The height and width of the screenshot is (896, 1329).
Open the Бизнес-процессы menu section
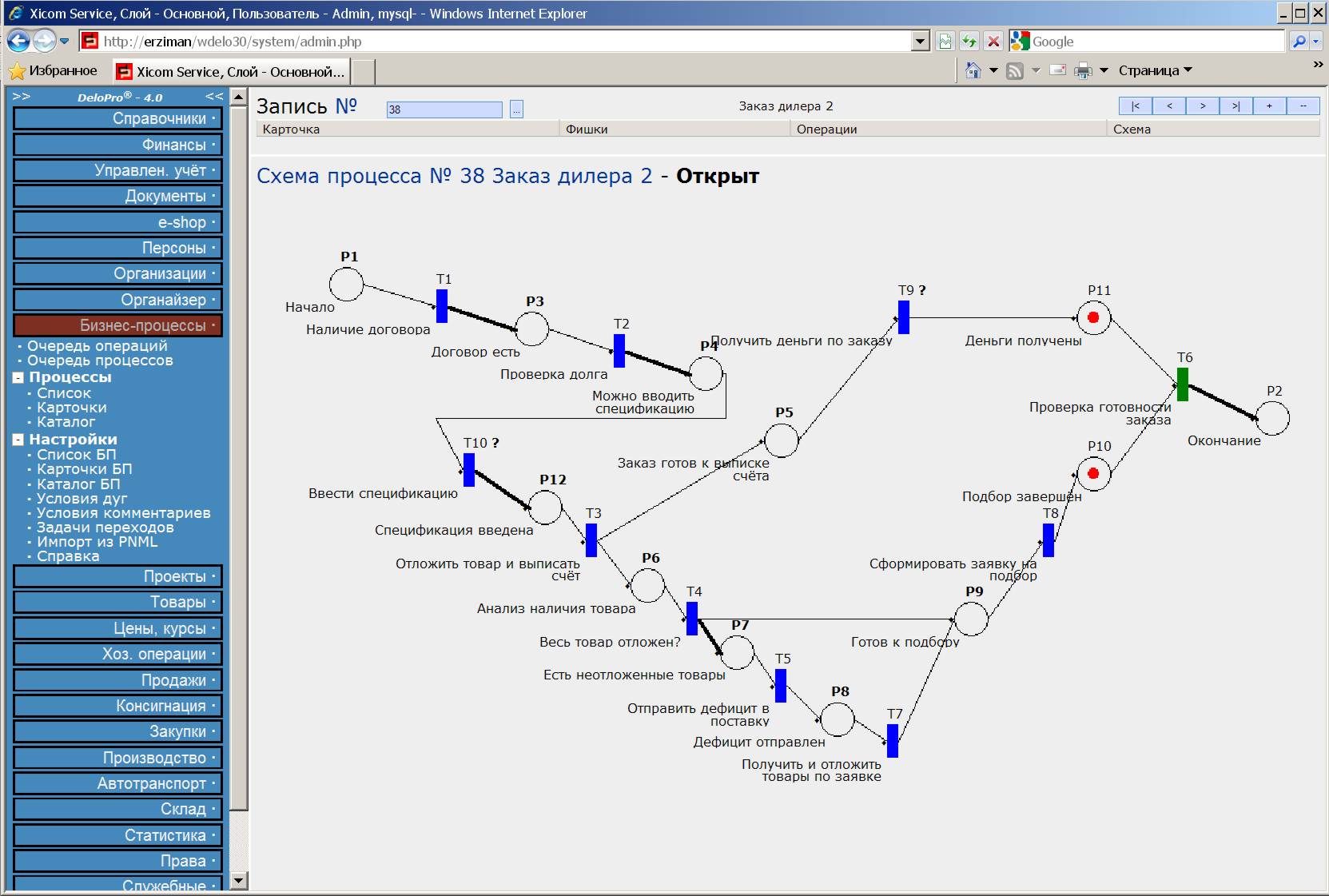117,325
